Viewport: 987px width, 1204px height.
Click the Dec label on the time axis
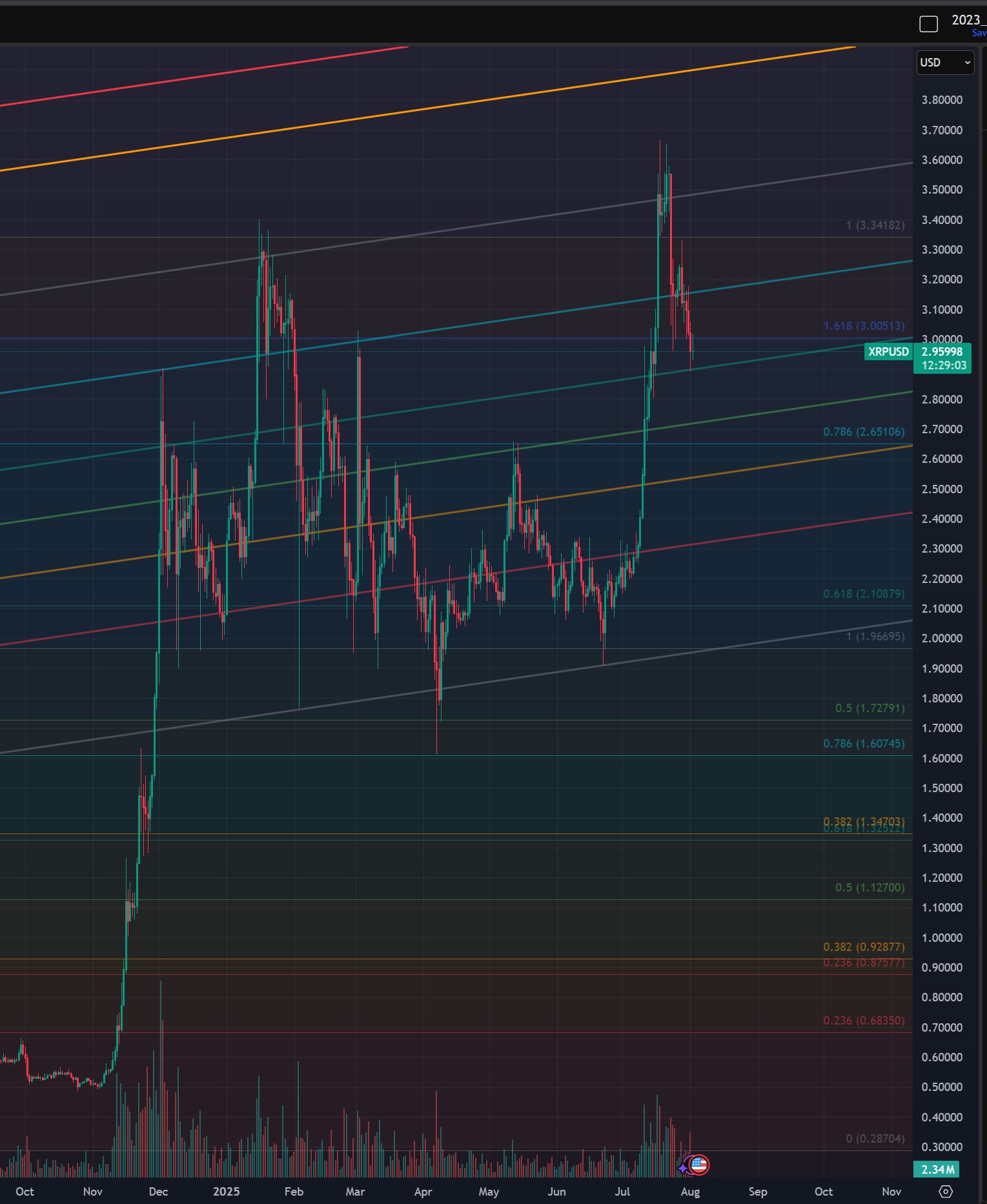(x=158, y=1192)
